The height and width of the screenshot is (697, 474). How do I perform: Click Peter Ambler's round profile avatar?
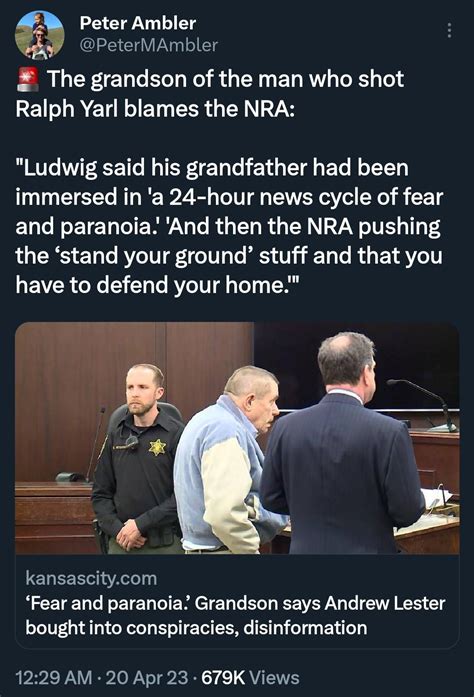coord(40,36)
